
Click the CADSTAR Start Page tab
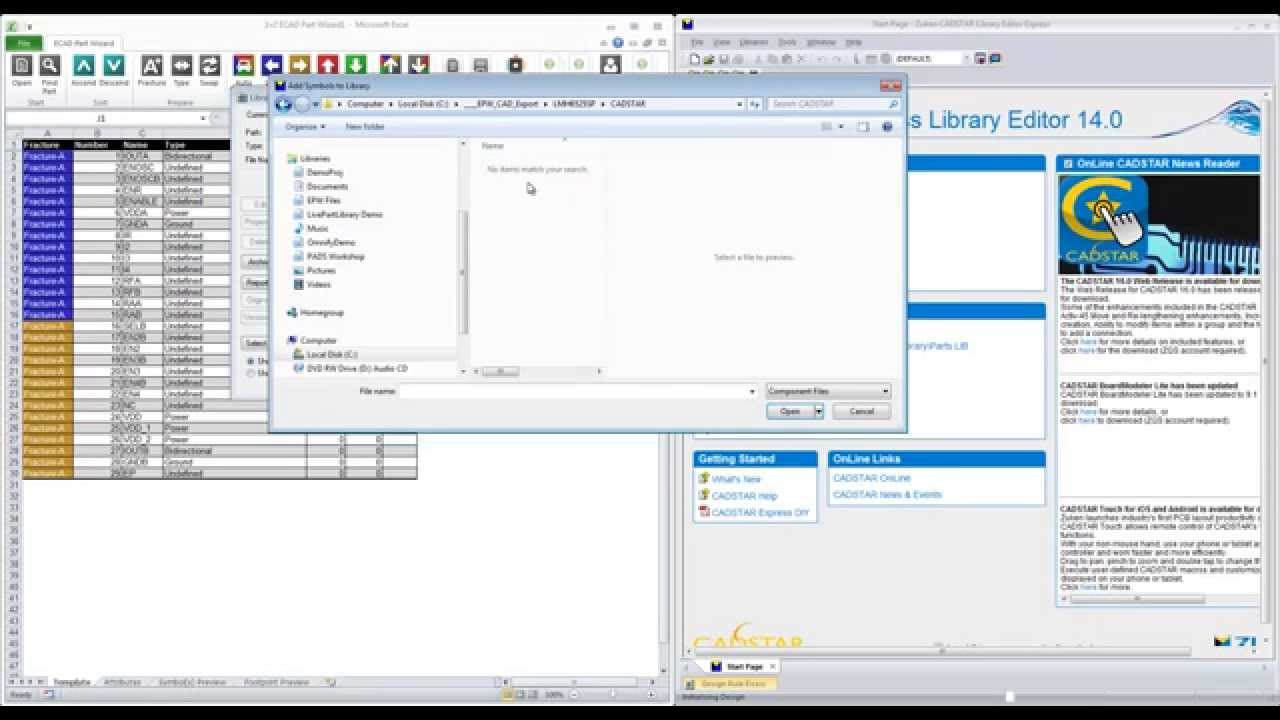click(744, 667)
